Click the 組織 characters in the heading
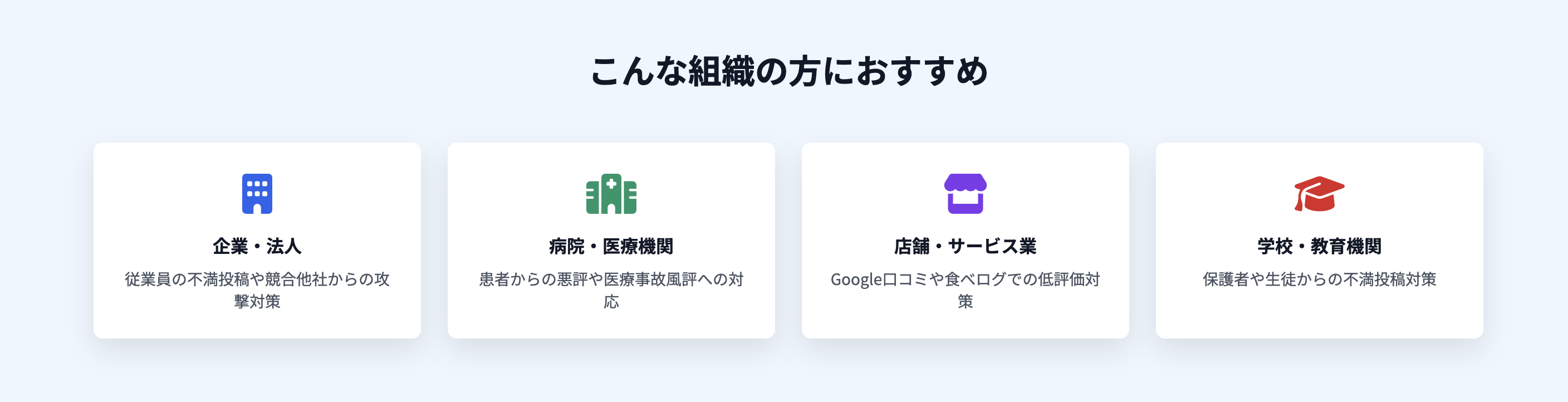The width and height of the screenshot is (1568, 402). click(721, 71)
